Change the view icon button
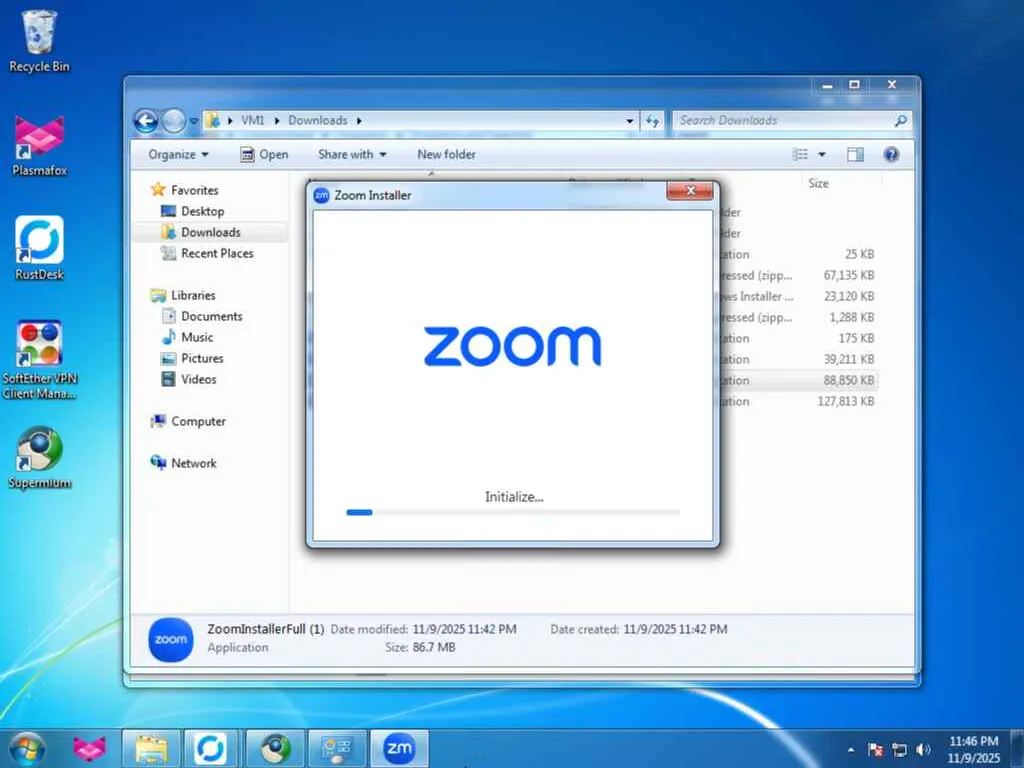1024x768 pixels. [800, 154]
